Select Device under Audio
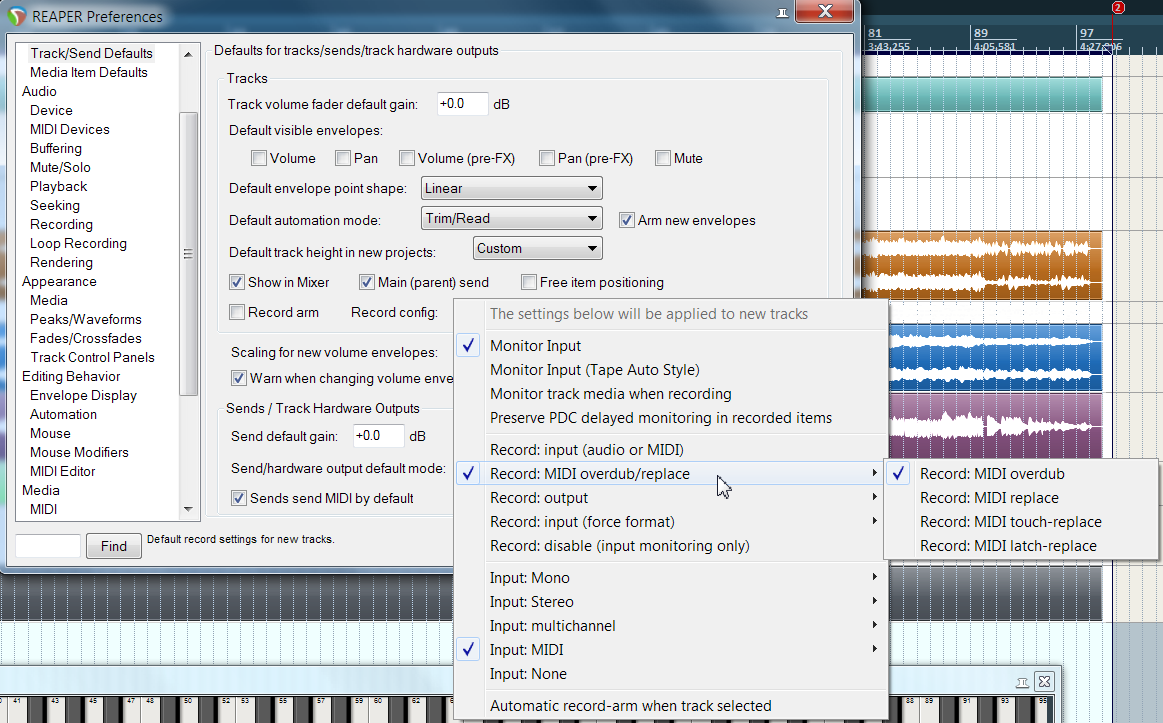1163x723 pixels. point(51,110)
